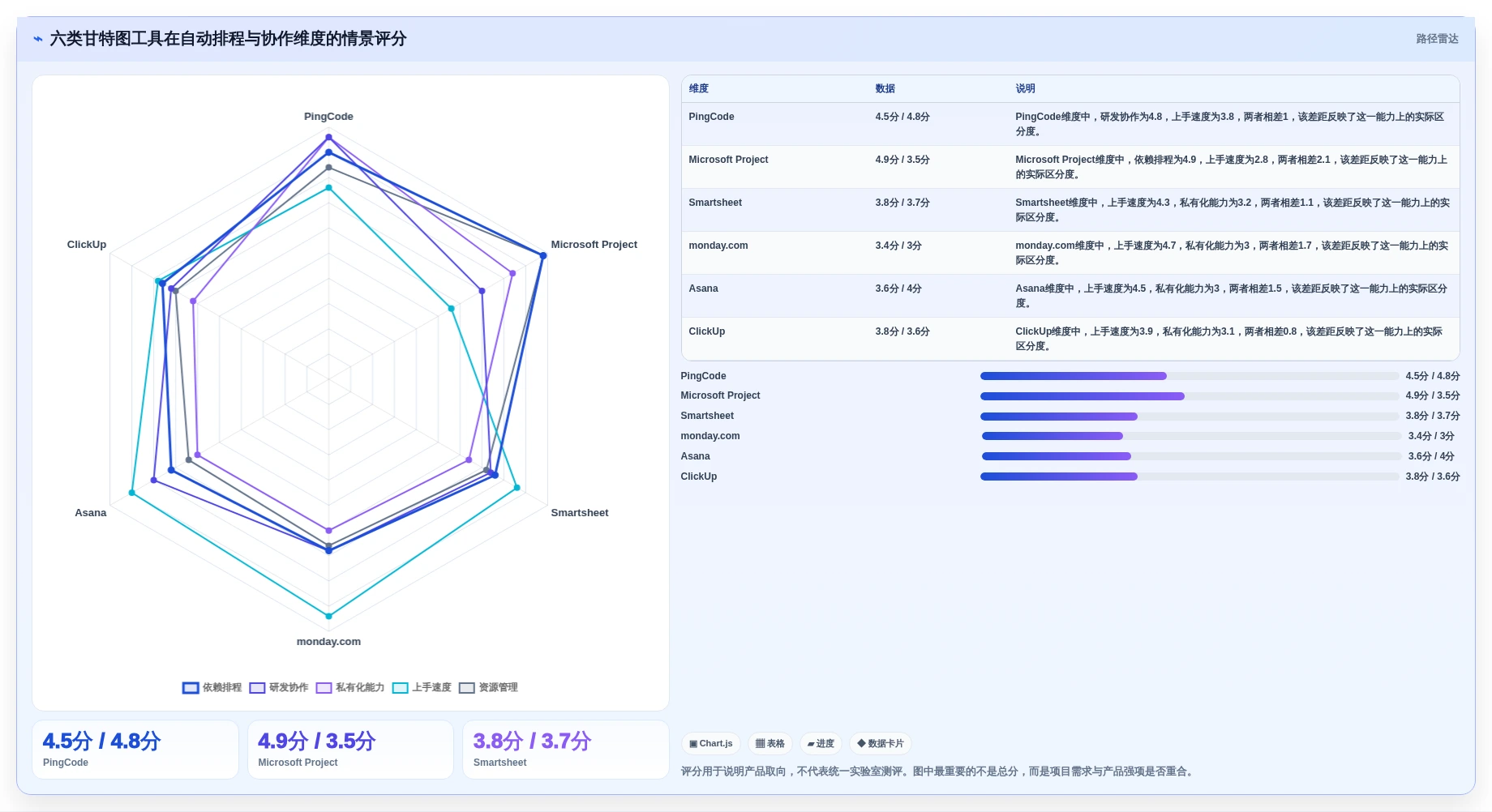Image resolution: width=1492 pixels, height=812 pixels.
Task: Click the teal monday.com data point at bottom
Action: tap(328, 616)
